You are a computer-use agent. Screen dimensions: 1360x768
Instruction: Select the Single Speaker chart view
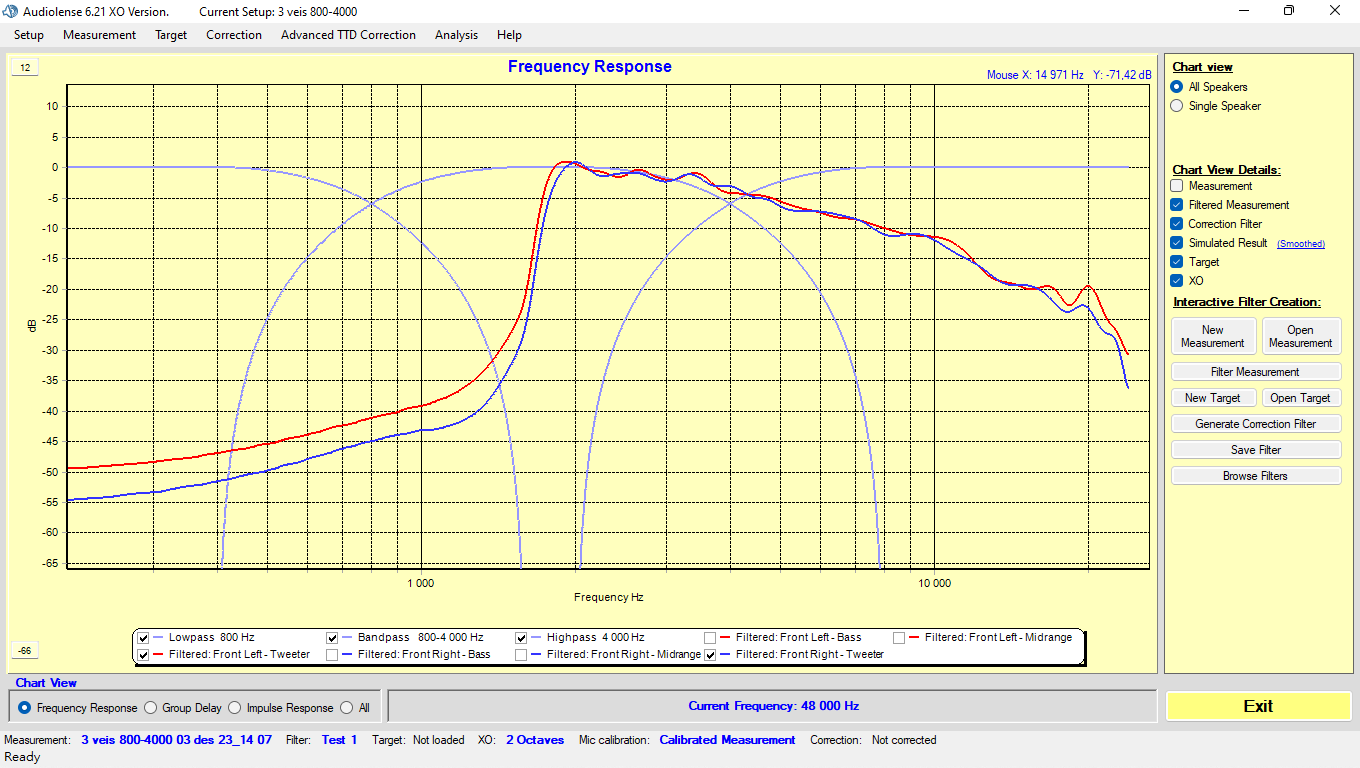[x=1177, y=106]
